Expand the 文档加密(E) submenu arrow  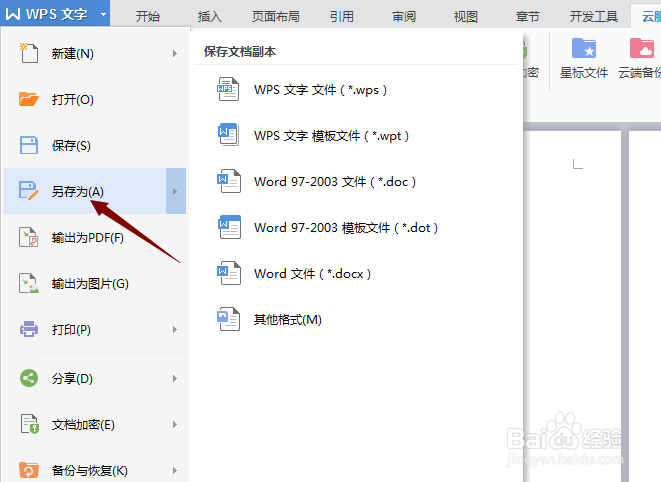(x=175, y=424)
